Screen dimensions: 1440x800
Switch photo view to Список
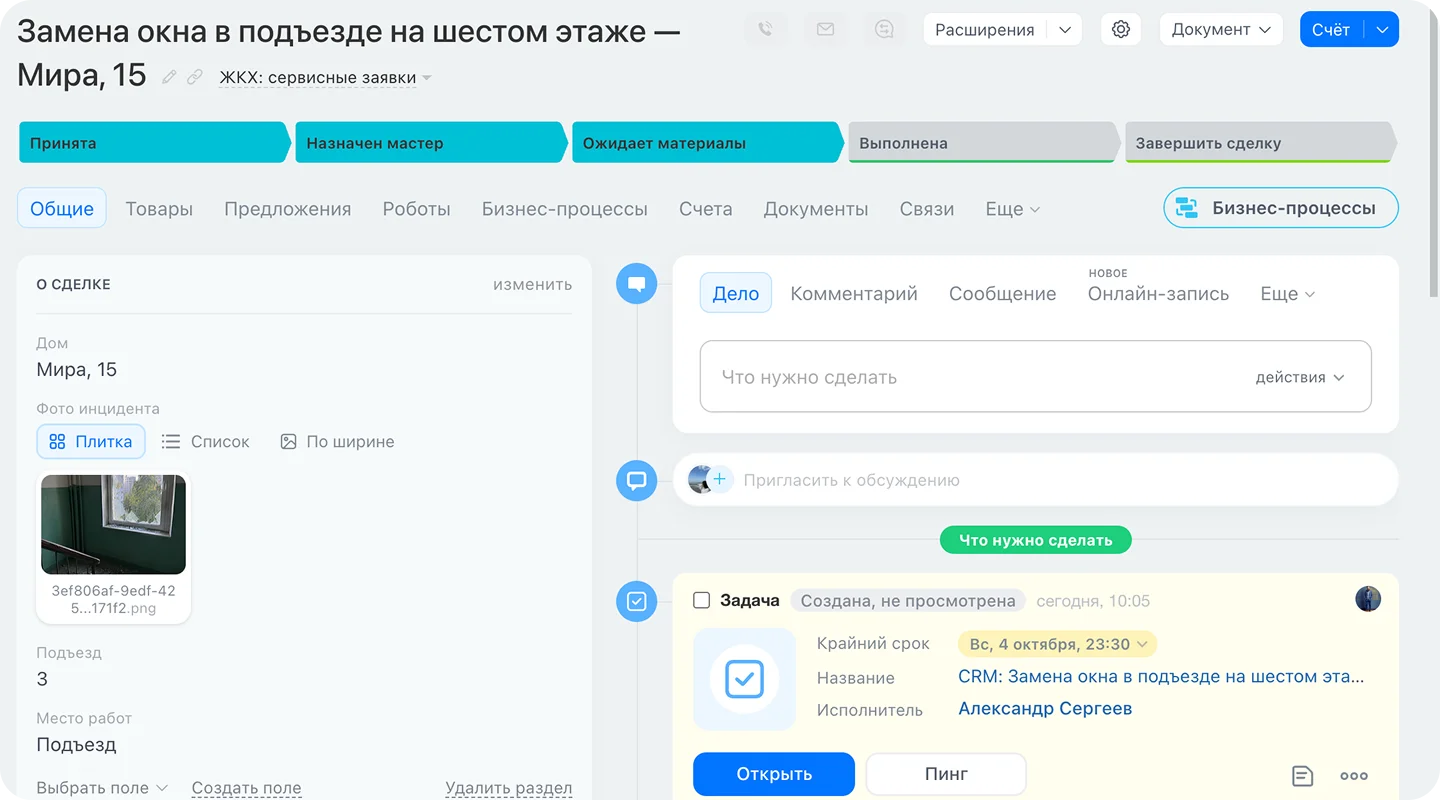[206, 441]
